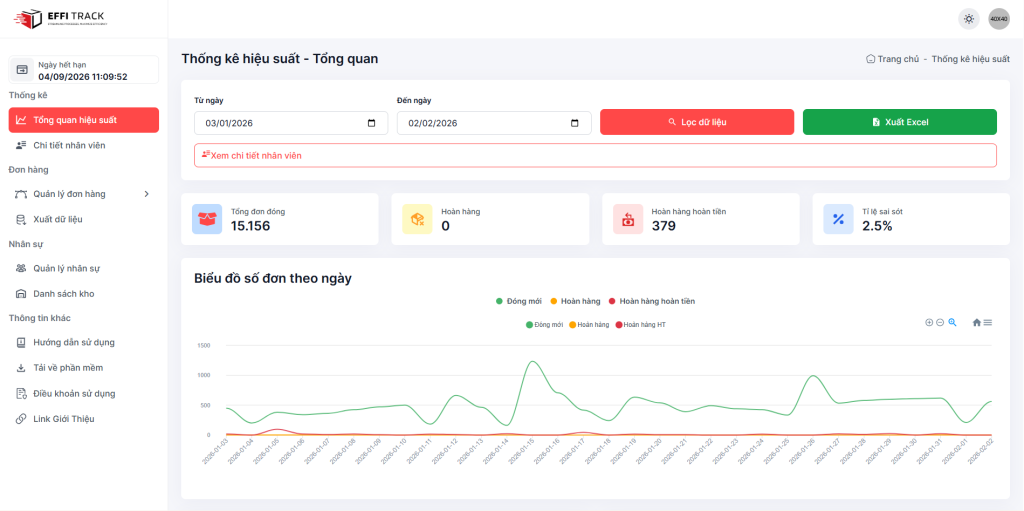Open the chart hamburger export menu
Image resolution: width=1024 pixels, height=511 pixels.
[x=988, y=322]
